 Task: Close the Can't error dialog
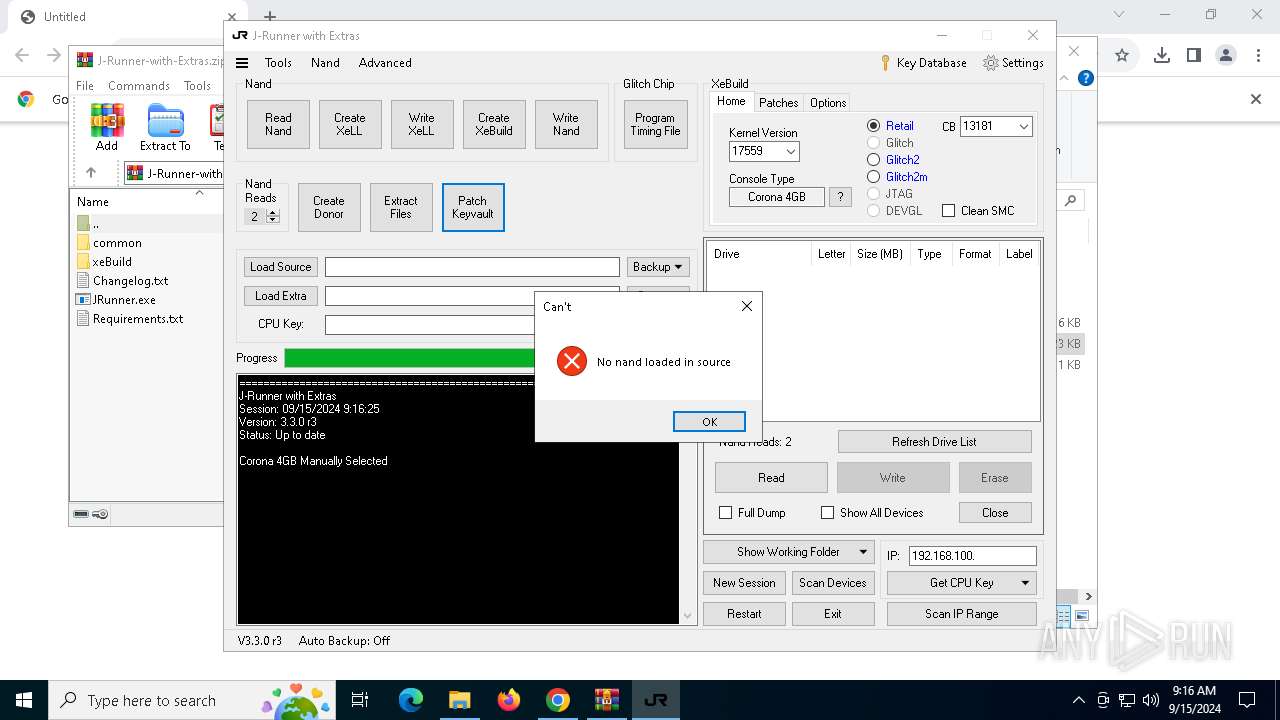(746, 306)
